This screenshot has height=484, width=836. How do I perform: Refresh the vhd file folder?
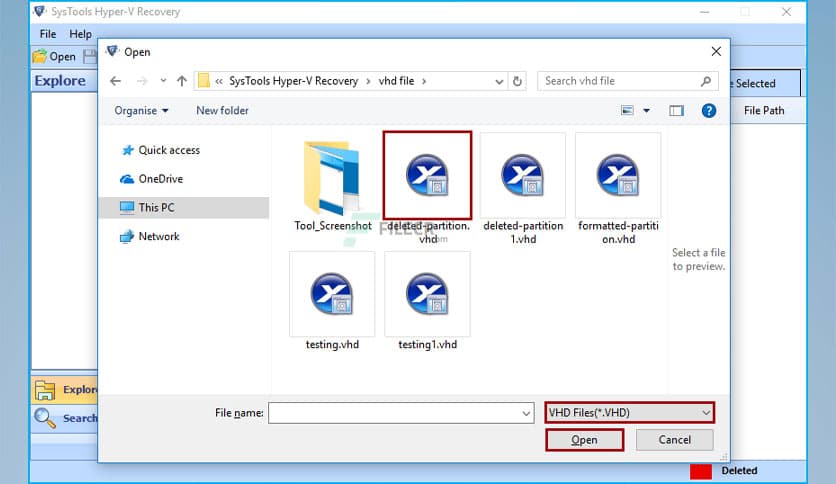517,82
